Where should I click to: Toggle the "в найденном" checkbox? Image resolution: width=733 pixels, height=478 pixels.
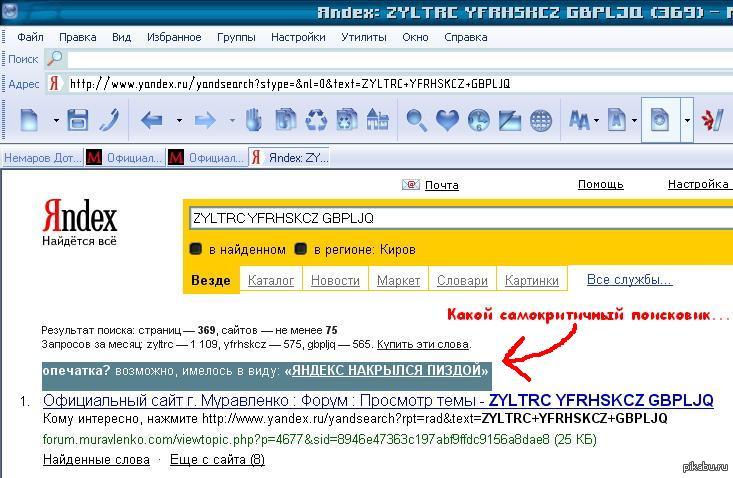(x=197, y=249)
